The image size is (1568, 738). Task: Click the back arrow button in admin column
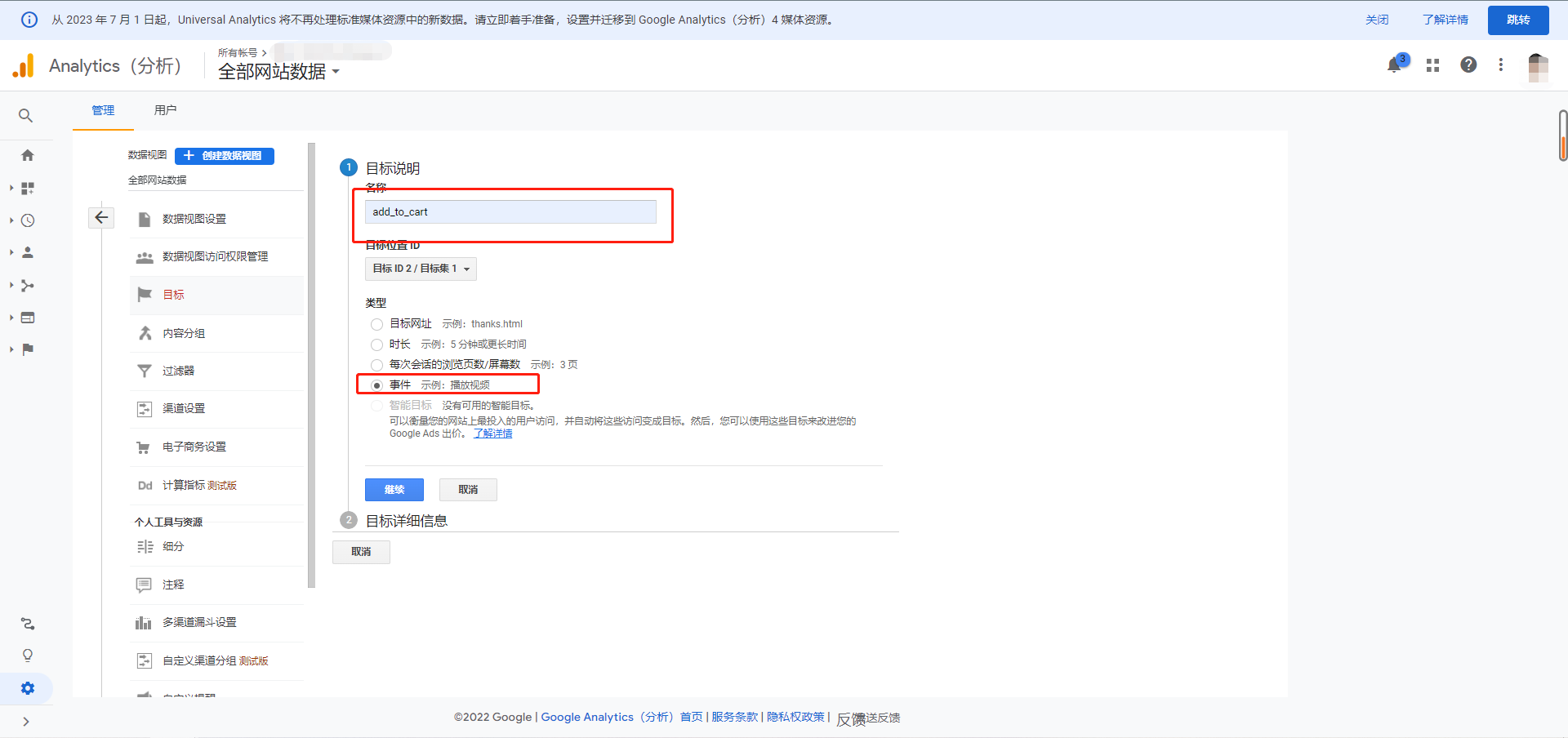(101, 217)
